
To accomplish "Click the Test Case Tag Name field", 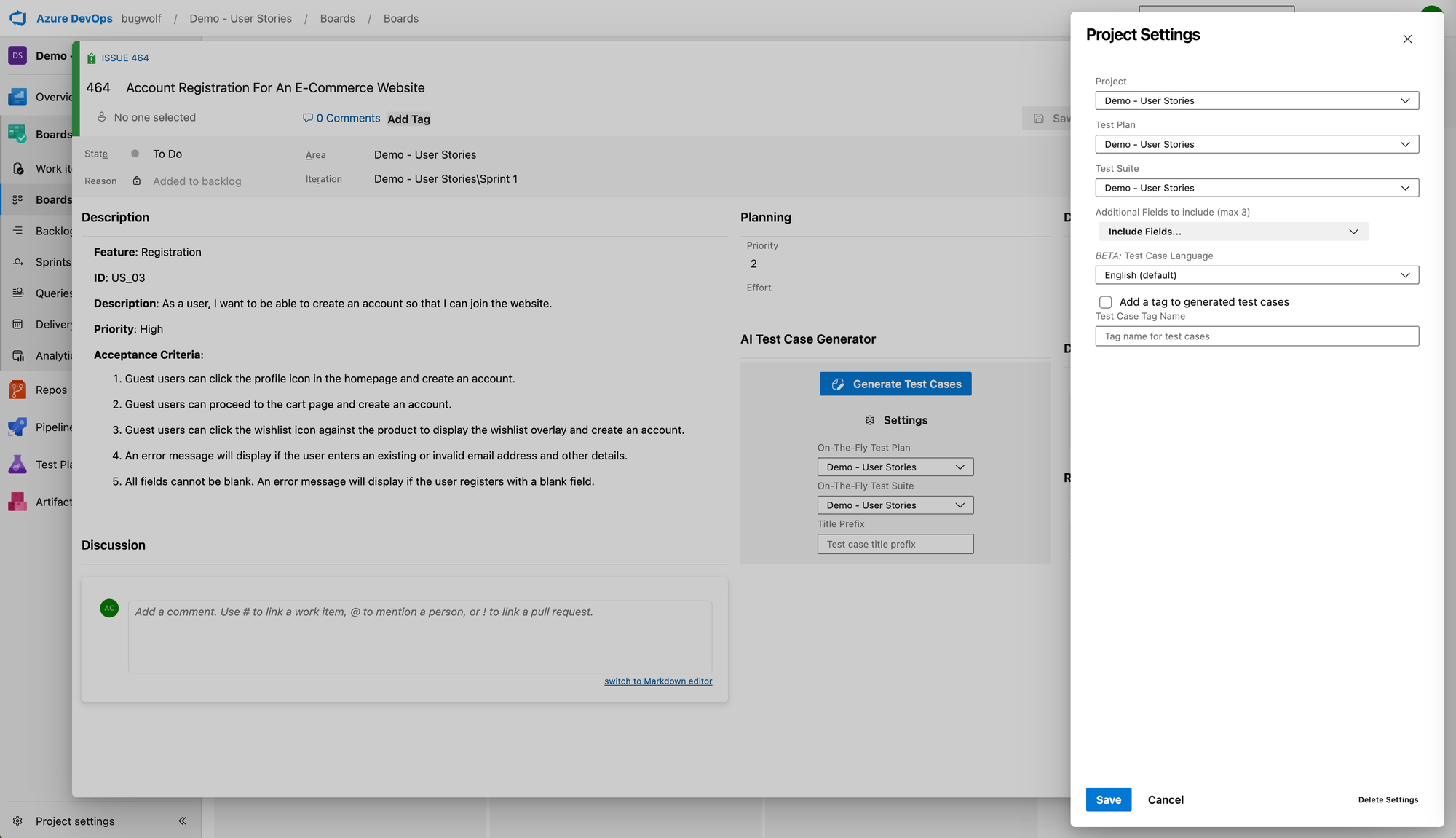I will pos(1257,336).
